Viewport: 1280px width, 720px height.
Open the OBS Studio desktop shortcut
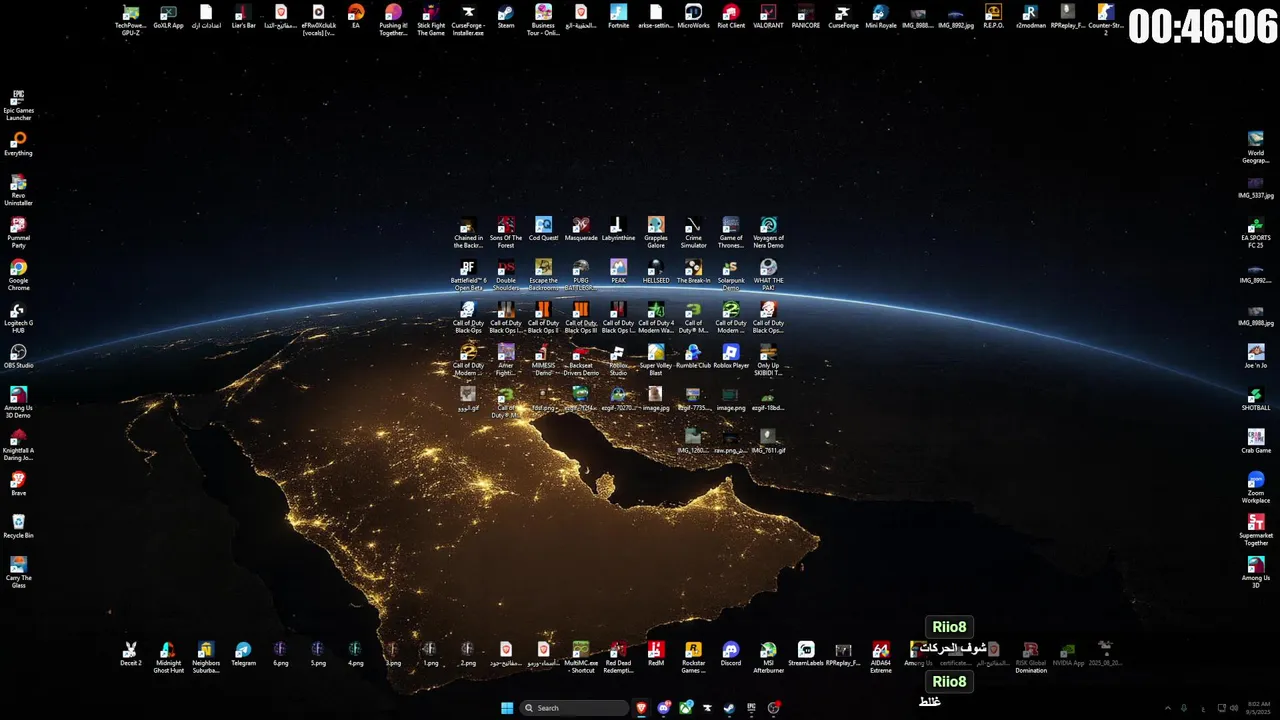click(x=18, y=357)
